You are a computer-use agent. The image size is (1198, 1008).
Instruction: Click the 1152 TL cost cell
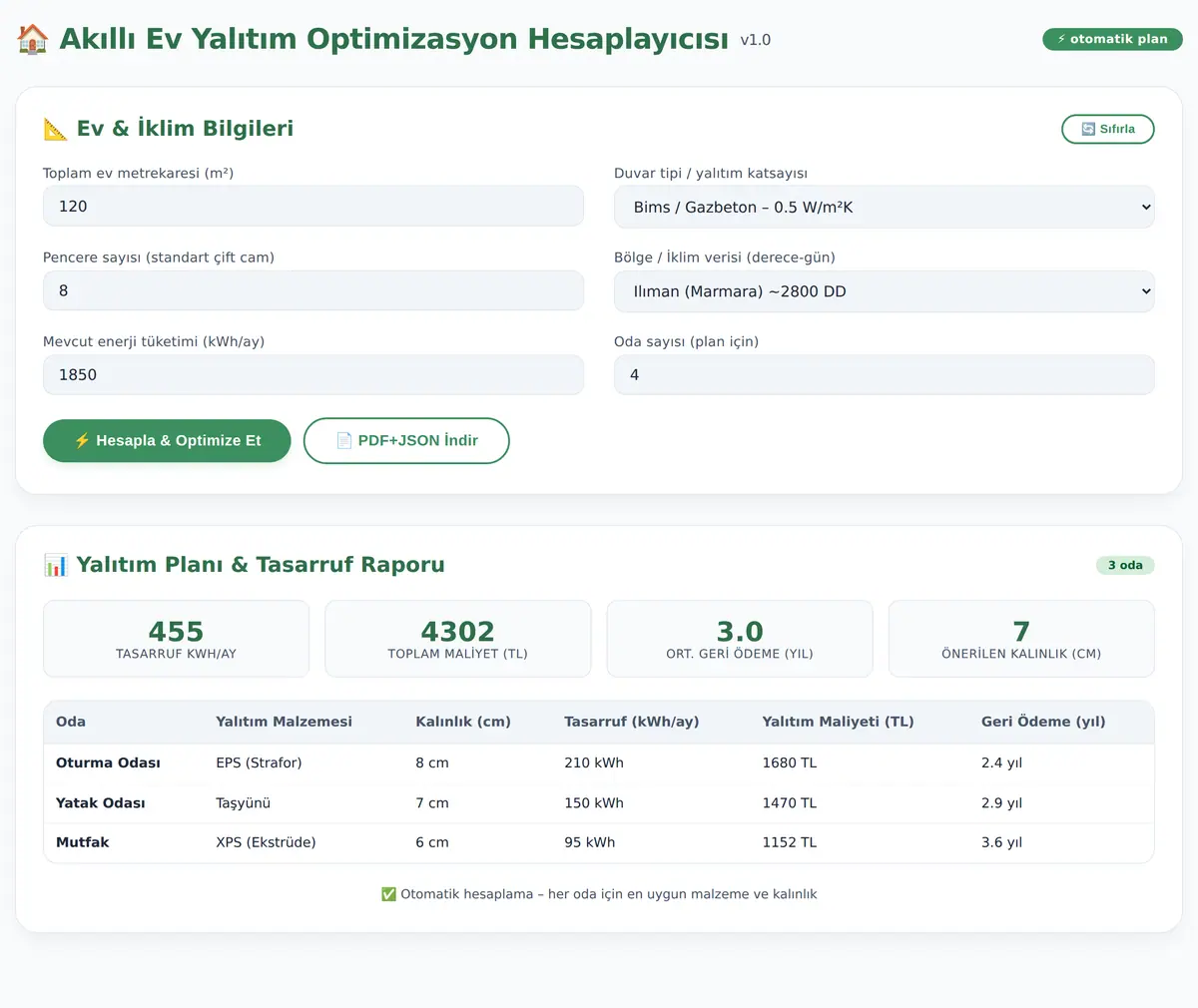pyautogui.click(x=790, y=842)
